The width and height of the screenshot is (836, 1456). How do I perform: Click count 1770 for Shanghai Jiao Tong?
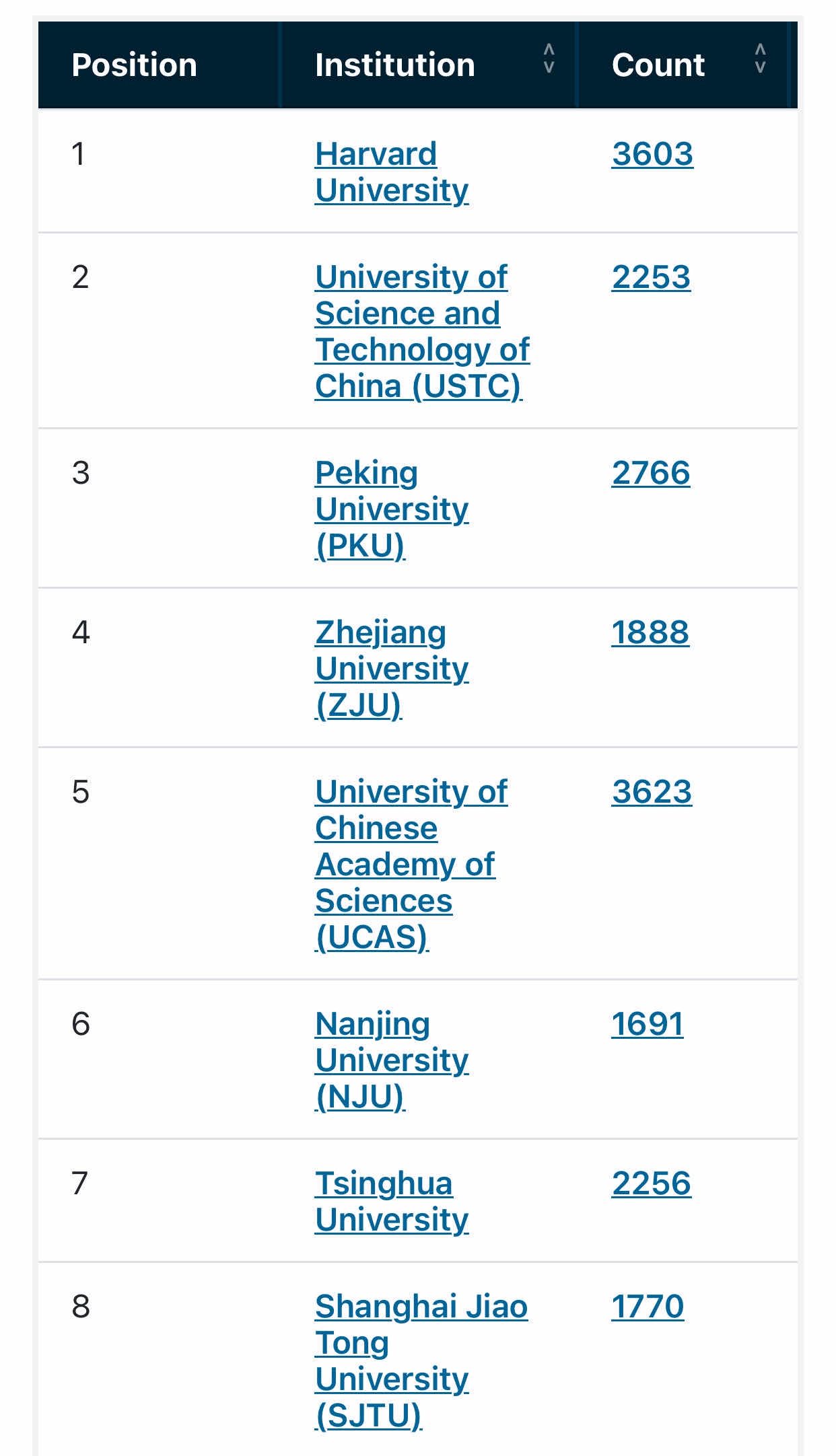[x=648, y=1307]
